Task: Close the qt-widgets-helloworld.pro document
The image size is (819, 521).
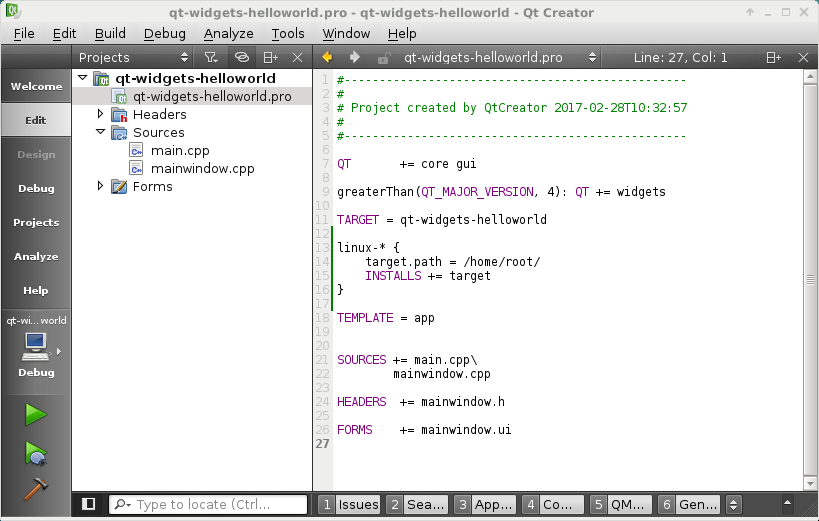Action: tap(803, 57)
